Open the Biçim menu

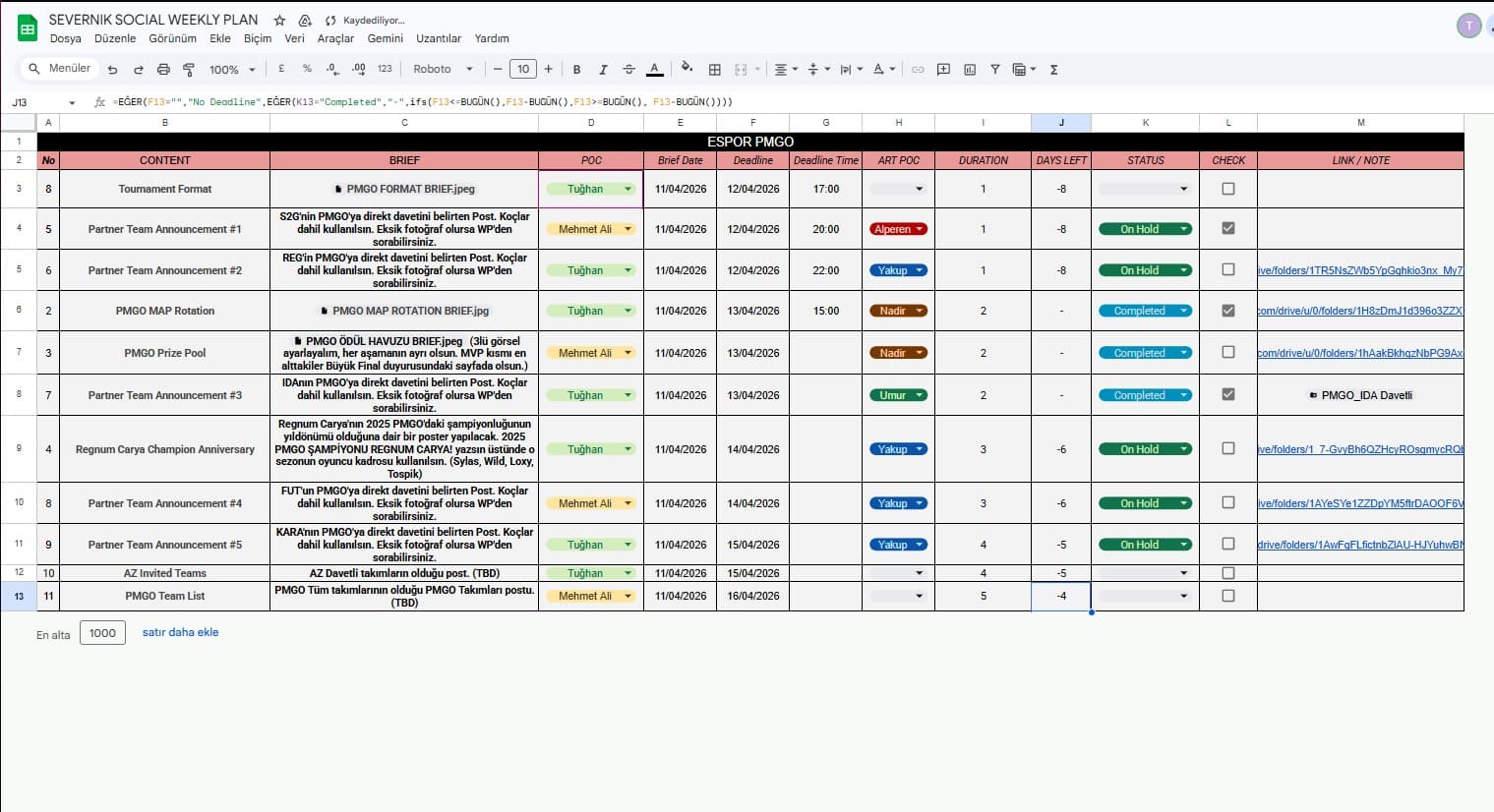tap(258, 38)
